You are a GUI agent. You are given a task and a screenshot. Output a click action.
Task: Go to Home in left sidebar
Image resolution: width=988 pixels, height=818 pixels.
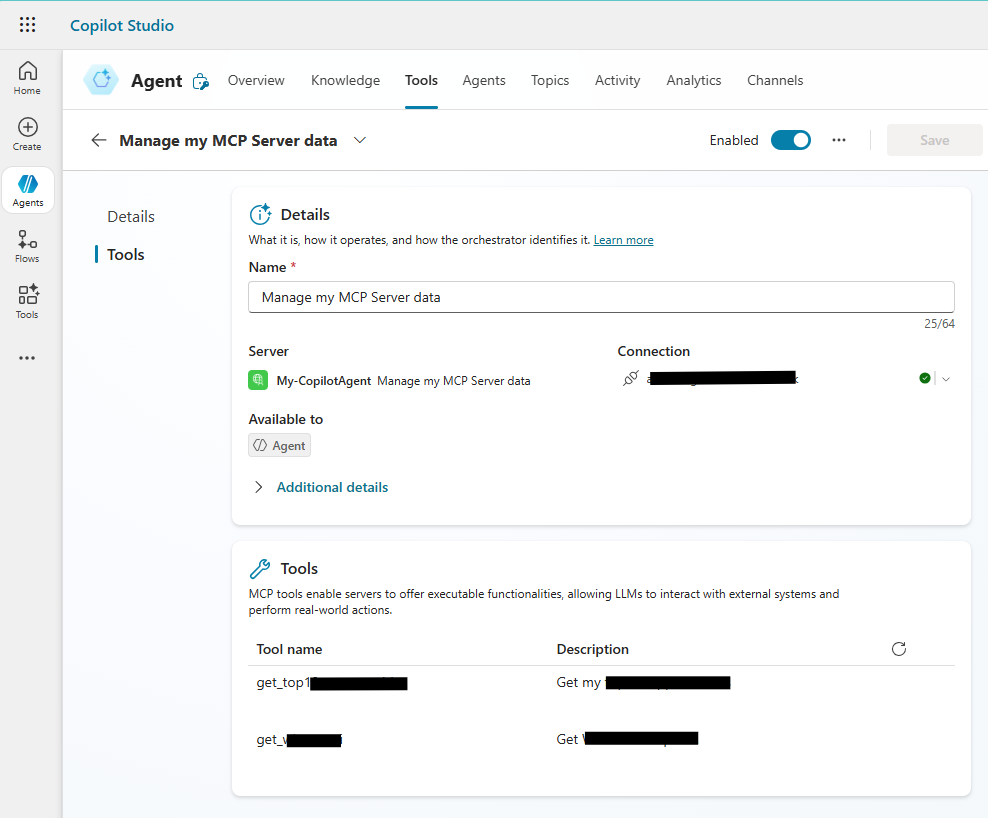[27, 78]
